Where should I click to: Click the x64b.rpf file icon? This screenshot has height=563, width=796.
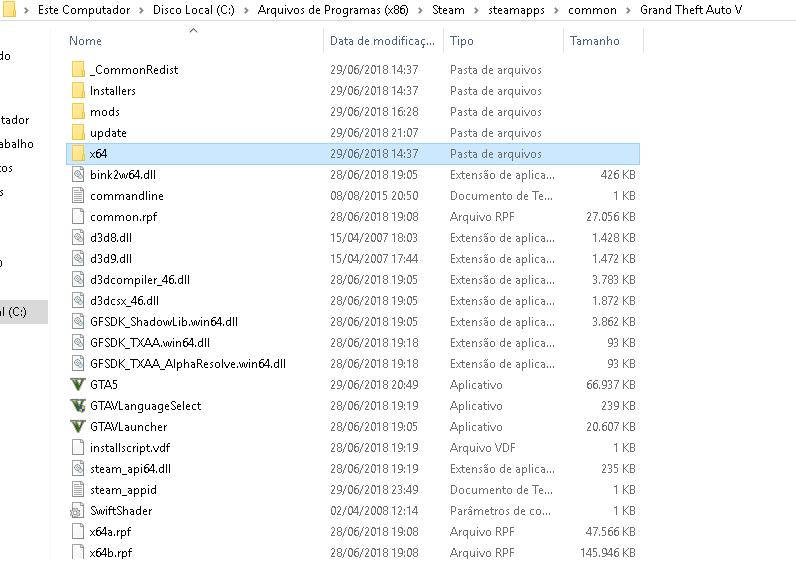tap(78, 552)
